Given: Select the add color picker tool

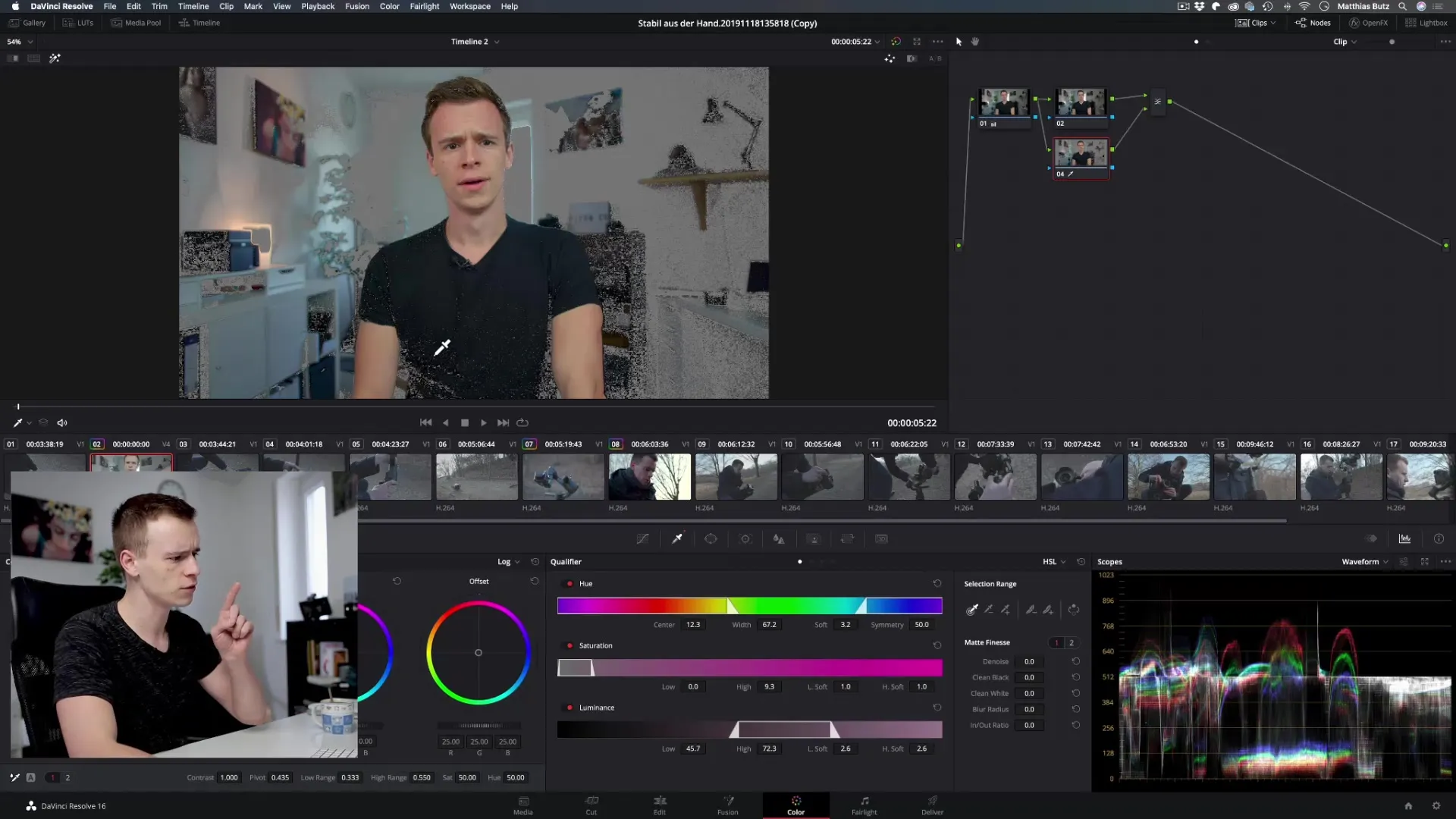Looking at the screenshot, I should [x=1006, y=609].
